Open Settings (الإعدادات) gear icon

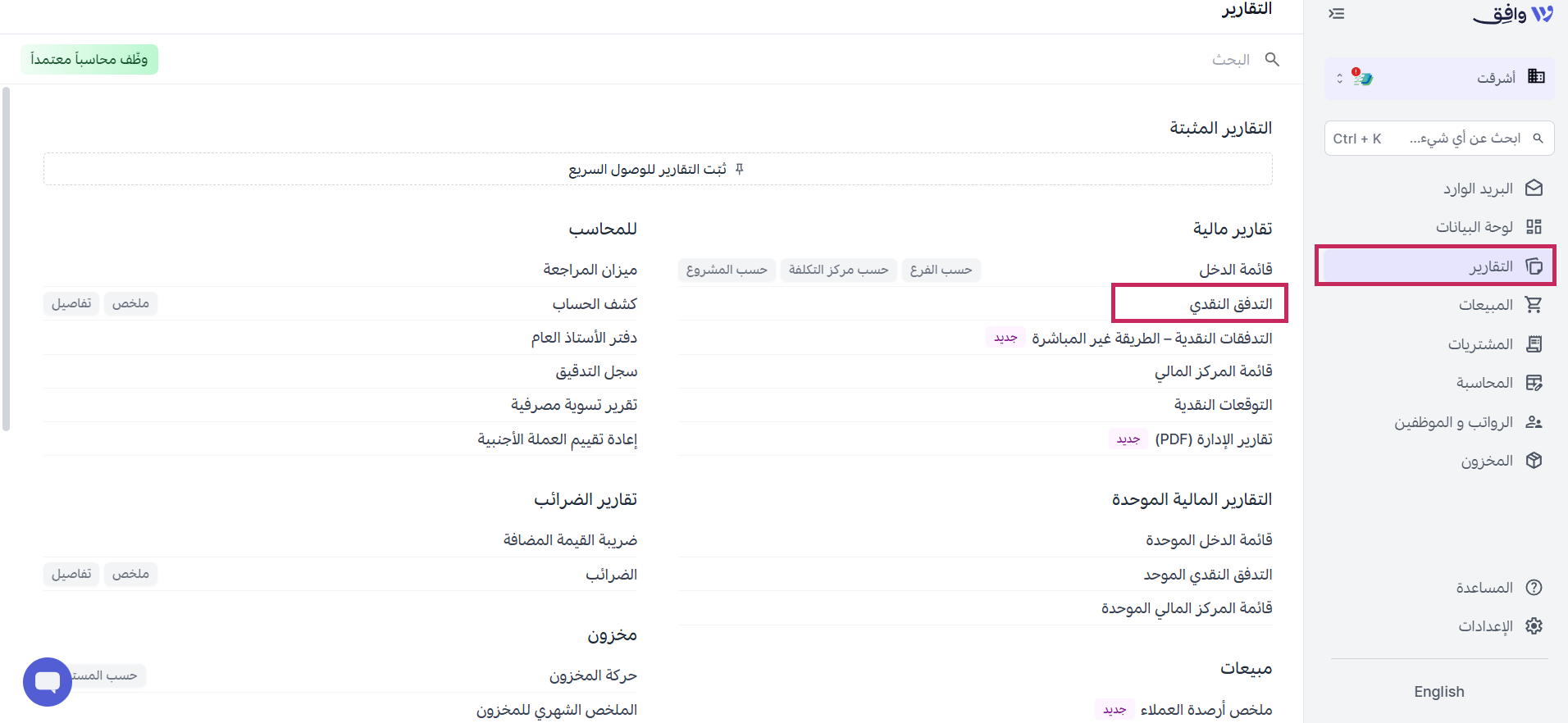1534,626
